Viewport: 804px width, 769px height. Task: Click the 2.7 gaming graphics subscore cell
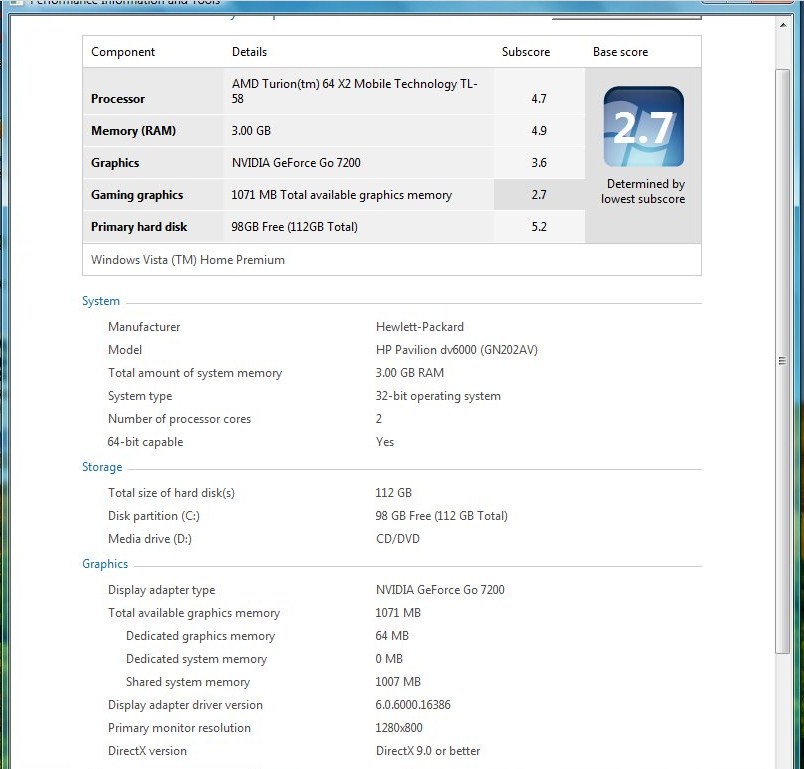coord(539,195)
